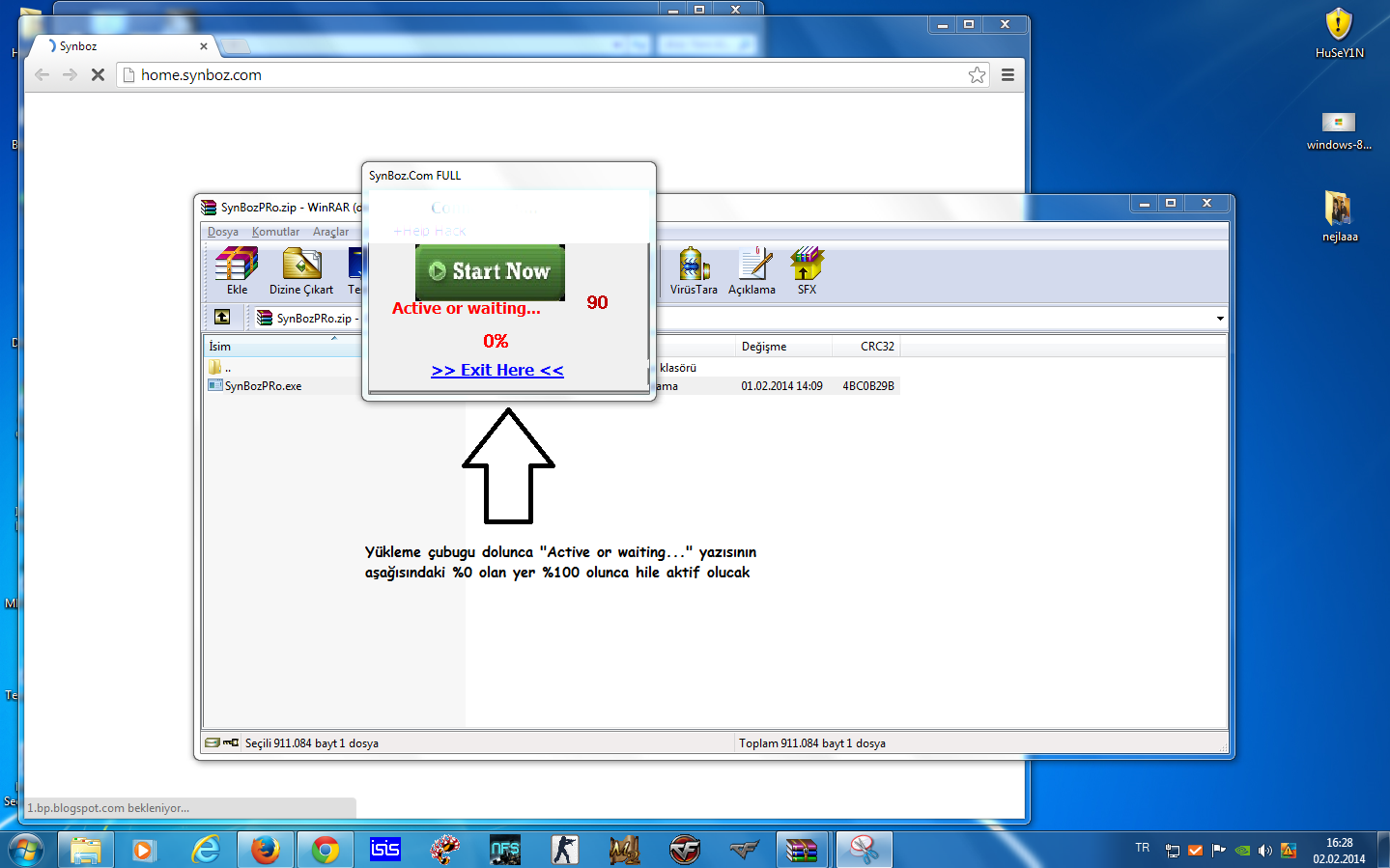Screen dimensions: 1390x868
Task: Launch Firefox from the taskbar
Action: pyautogui.click(x=265, y=850)
